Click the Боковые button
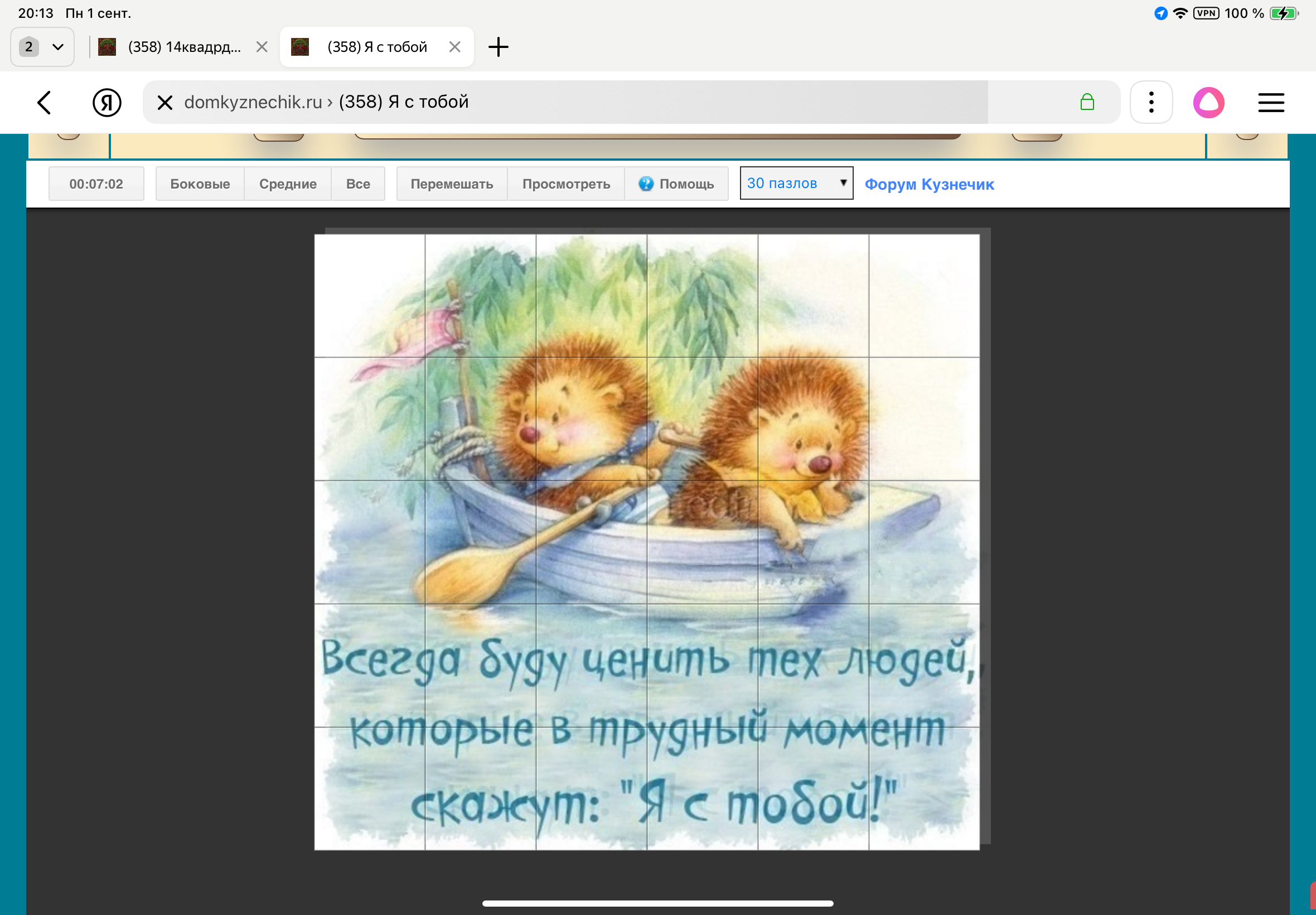 coord(200,184)
